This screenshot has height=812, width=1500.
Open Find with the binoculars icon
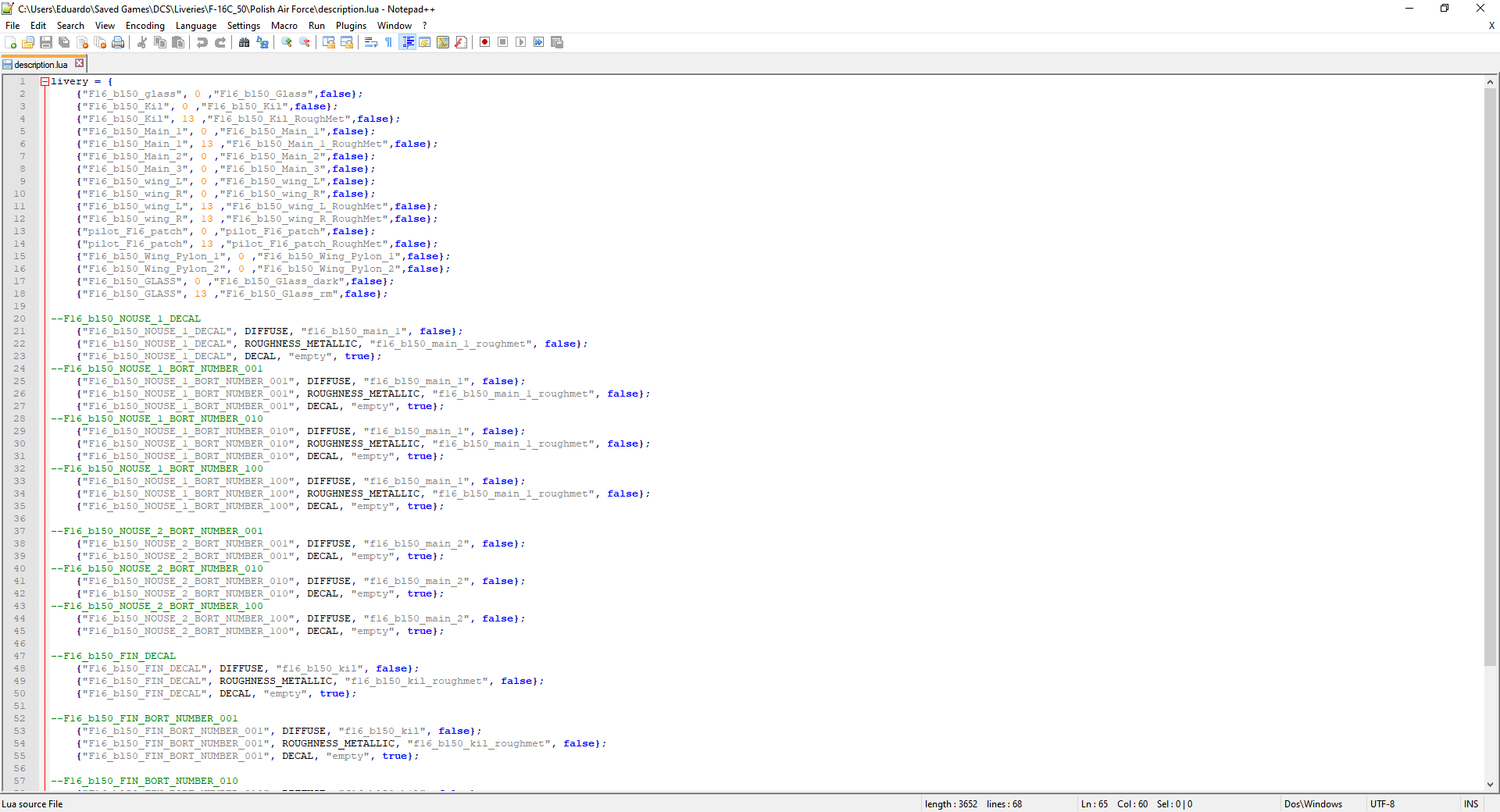tap(245, 42)
